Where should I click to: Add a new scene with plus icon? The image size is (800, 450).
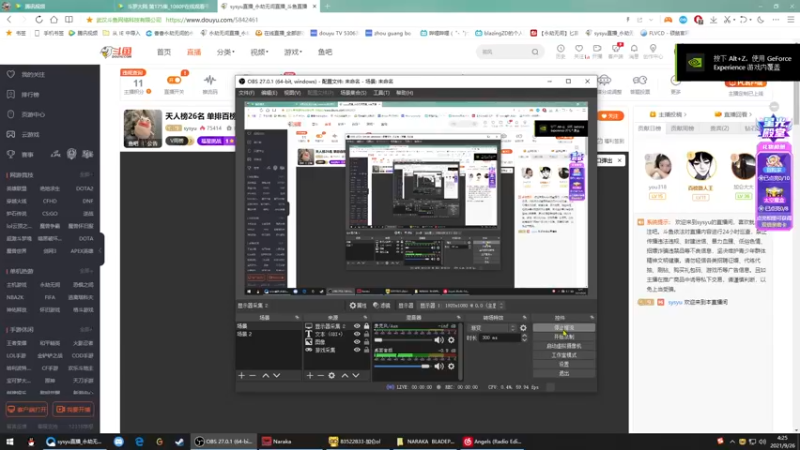[x=241, y=376]
